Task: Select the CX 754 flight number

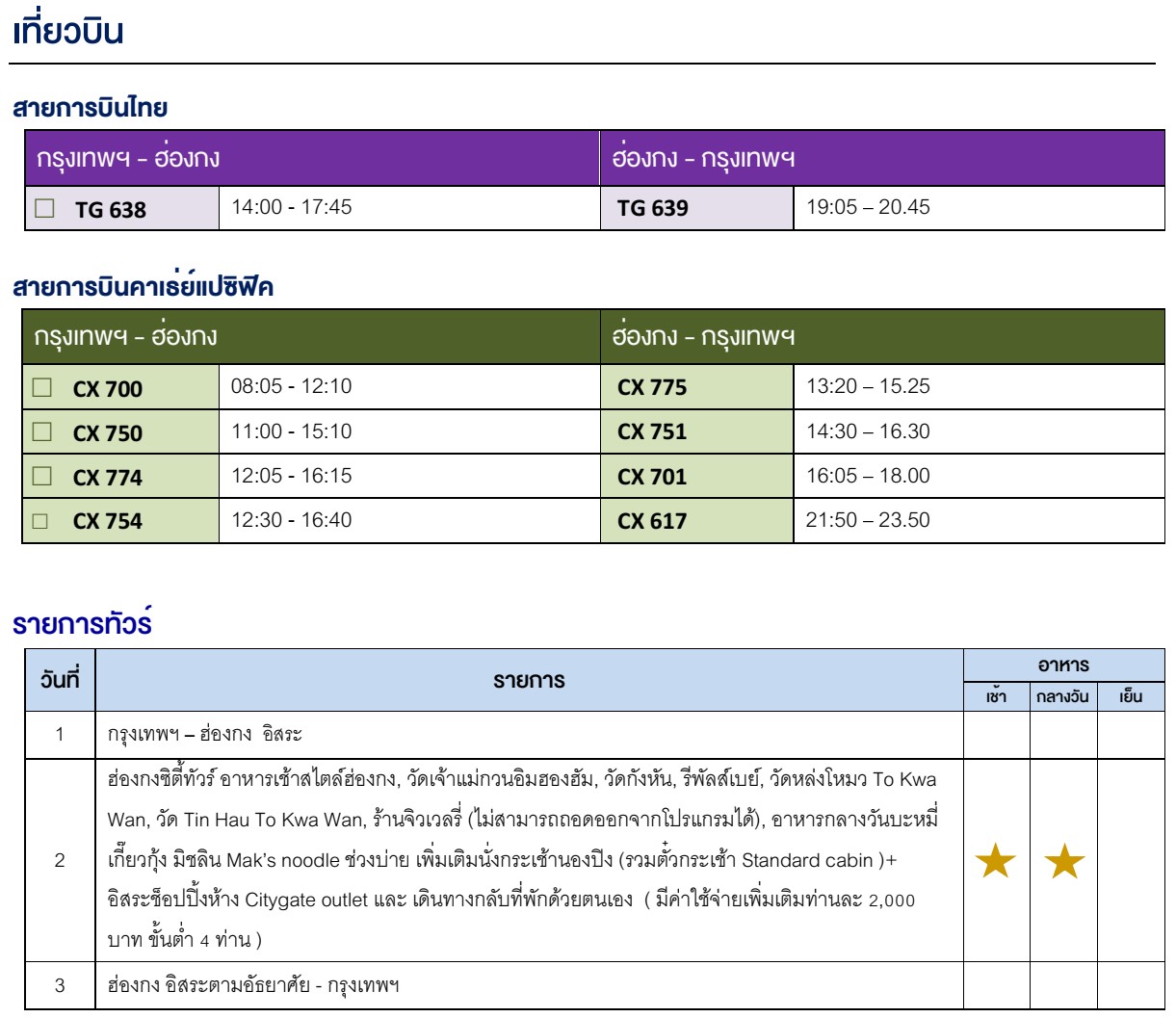Action: [x=108, y=521]
